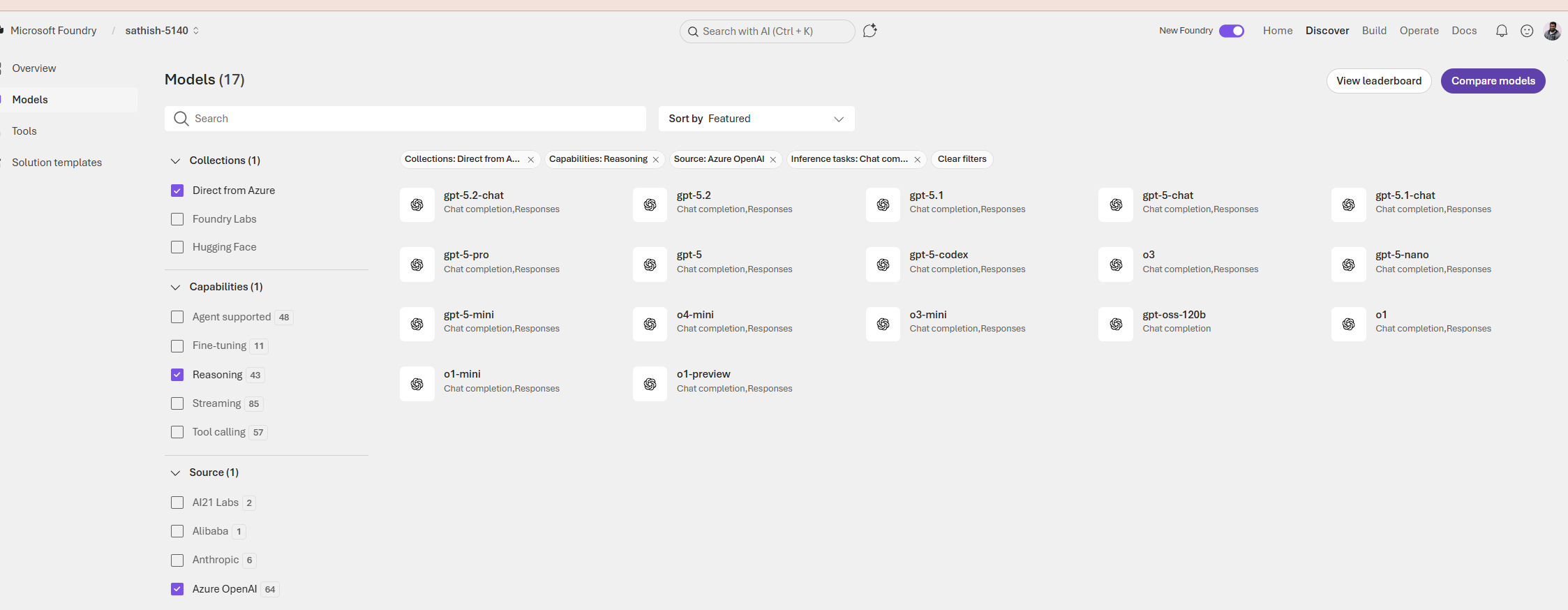Image resolution: width=1568 pixels, height=610 pixels.
Task: Open Solution templates in the sidebar
Action: pyautogui.click(x=57, y=163)
